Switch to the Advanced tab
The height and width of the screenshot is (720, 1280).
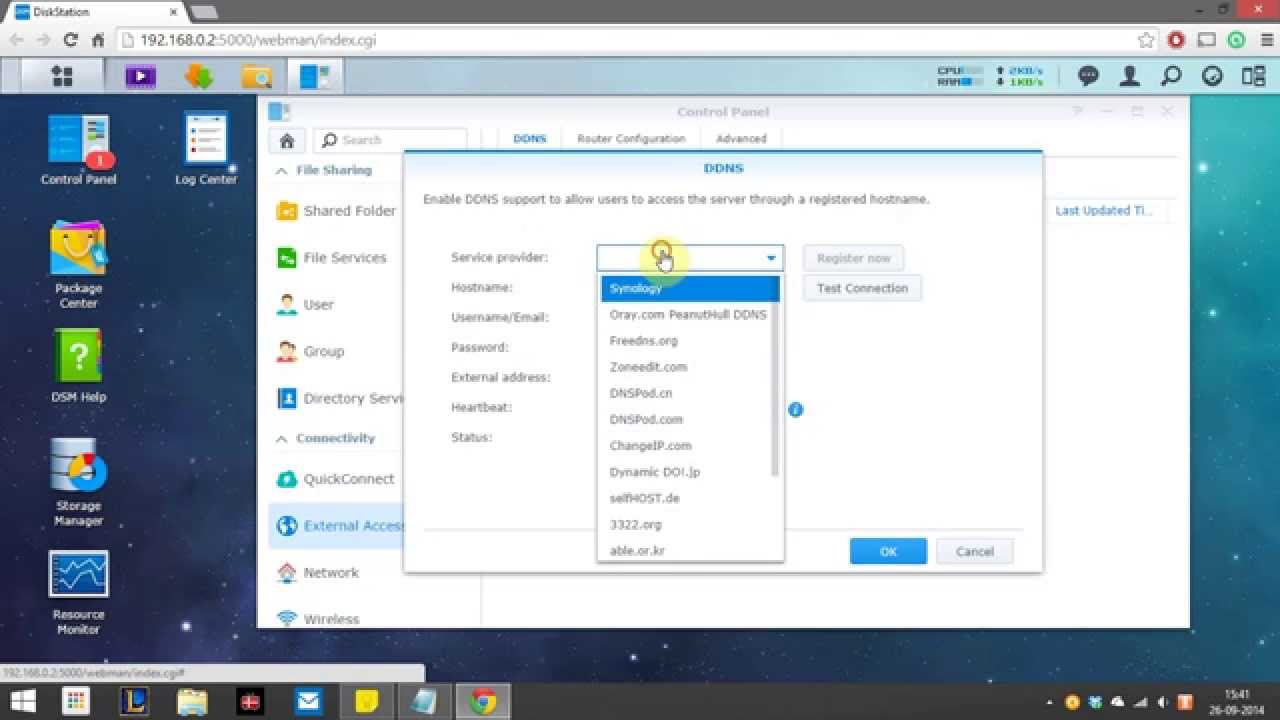click(741, 139)
